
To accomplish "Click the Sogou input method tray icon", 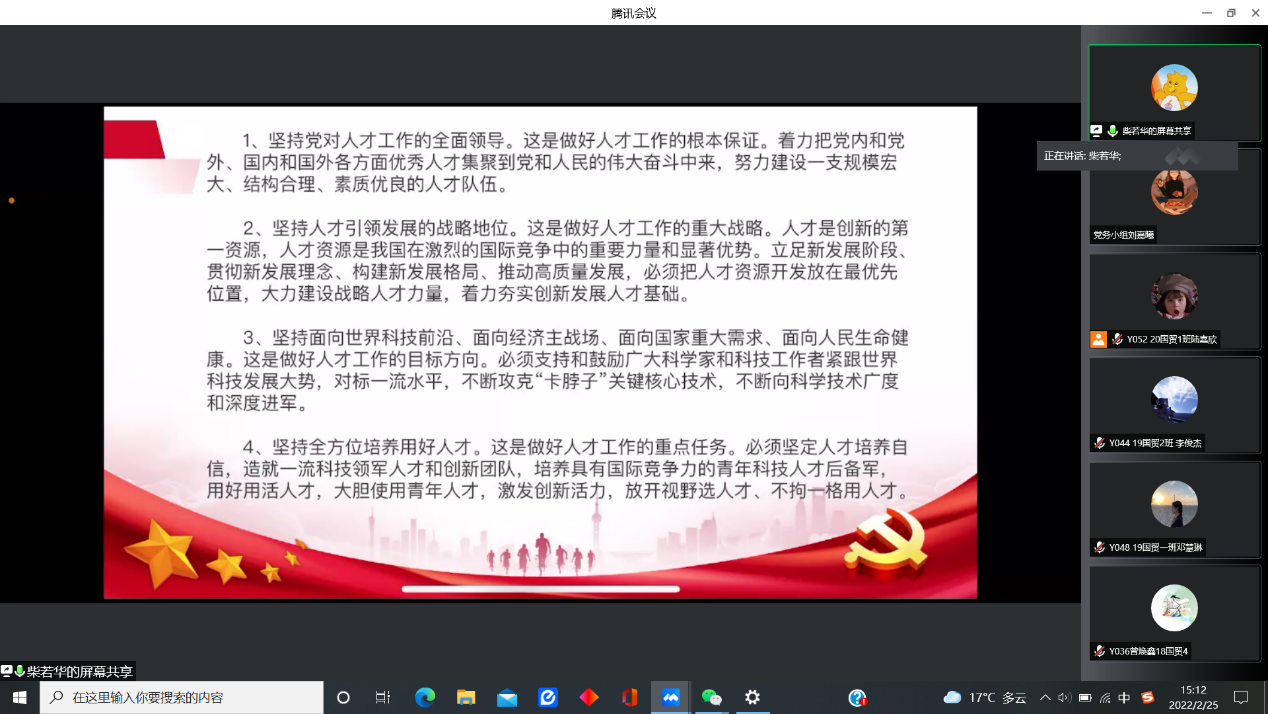I will point(1147,697).
